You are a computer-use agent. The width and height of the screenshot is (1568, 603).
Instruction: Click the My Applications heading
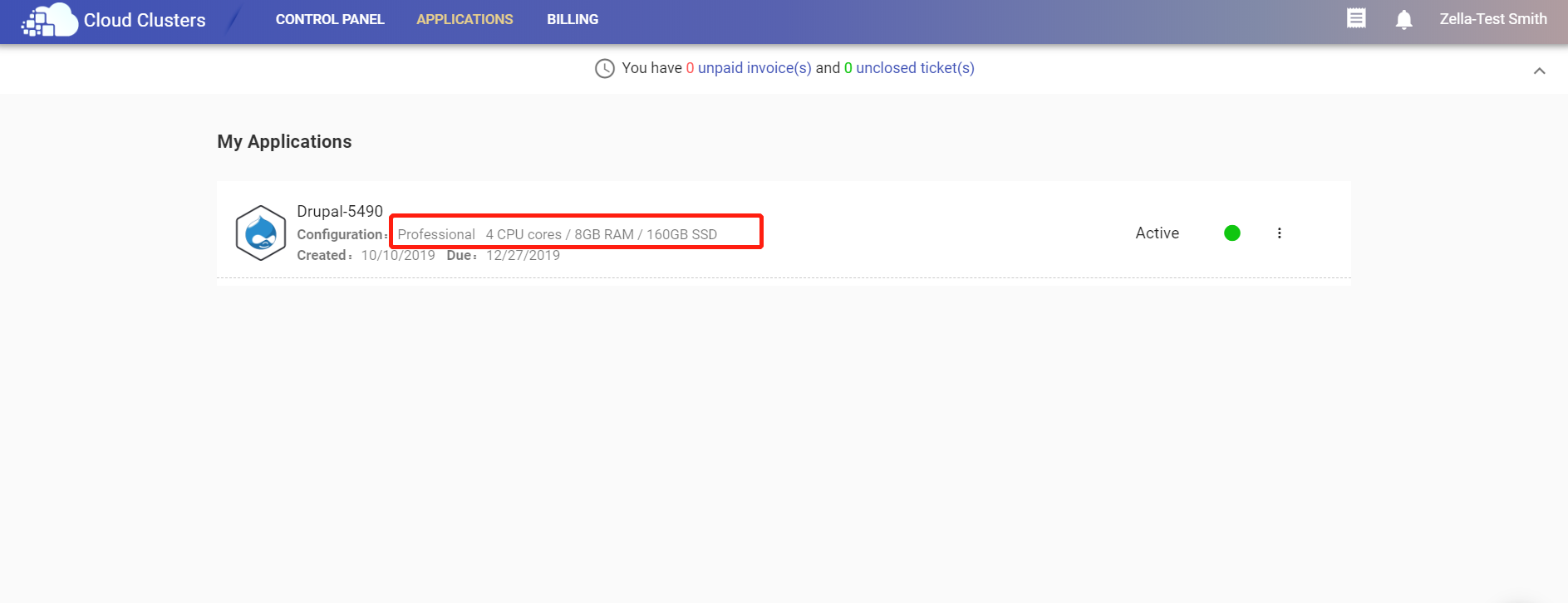(284, 141)
